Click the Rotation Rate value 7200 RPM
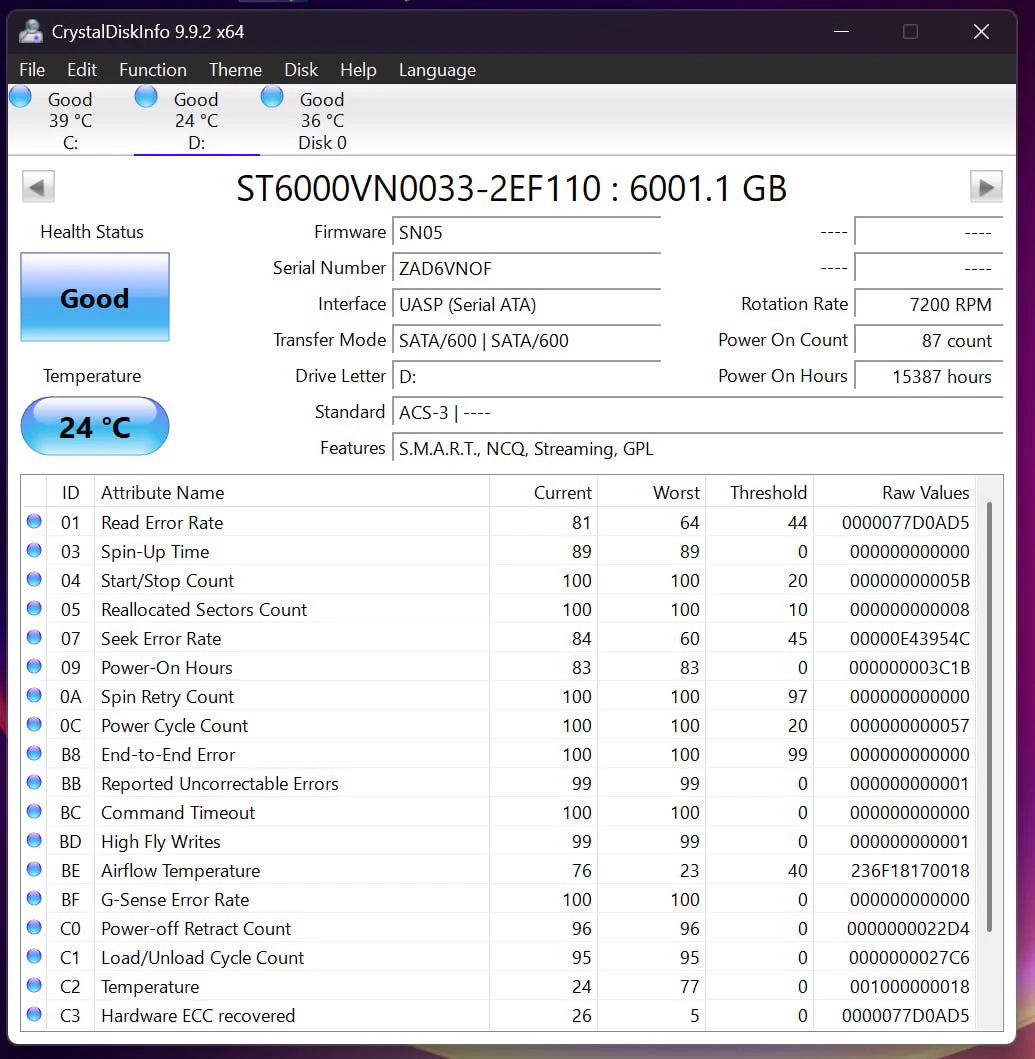Image resolution: width=1035 pixels, height=1059 pixels. click(x=929, y=305)
